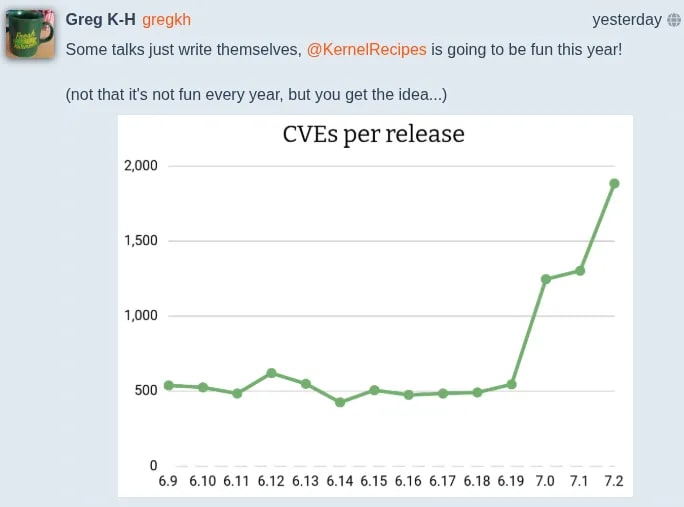
Task: Click the globe visibility icon
Action: pos(674,20)
